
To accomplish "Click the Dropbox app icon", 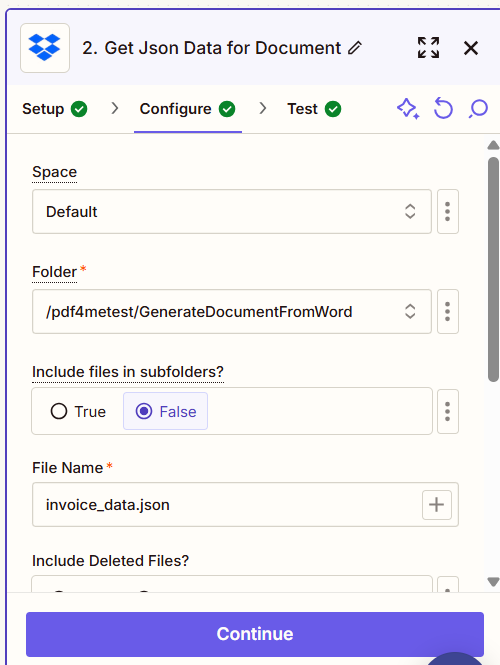I will click(45, 48).
